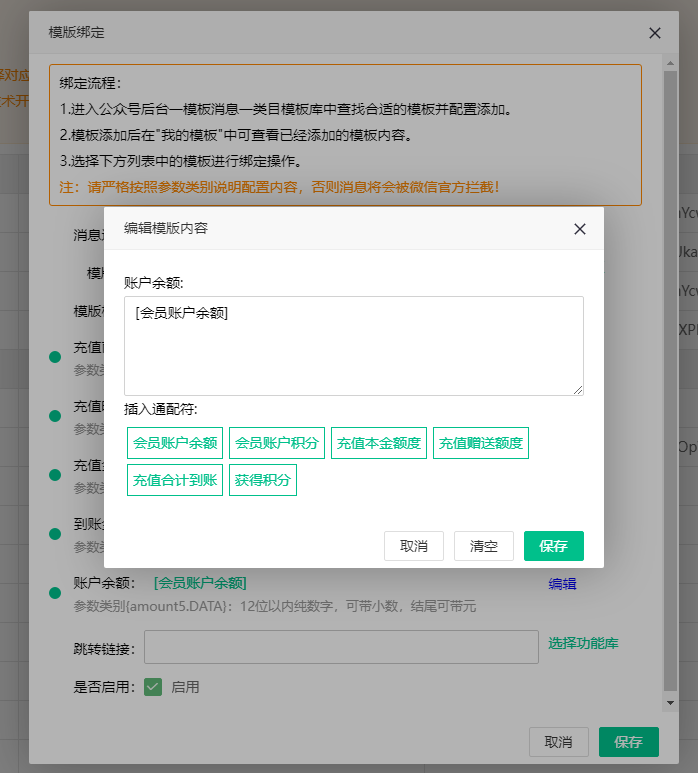This screenshot has width=698, height=773.
Task: Close the 模版绑定 dialog
Action: [x=655, y=33]
